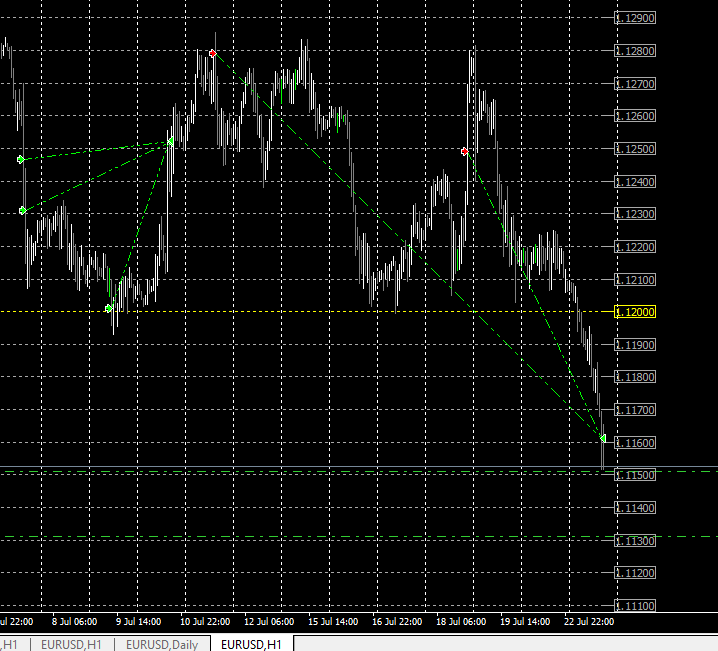Select the green buy arrow near 1.12300
The height and width of the screenshot is (651, 718).
(x=23, y=211)
